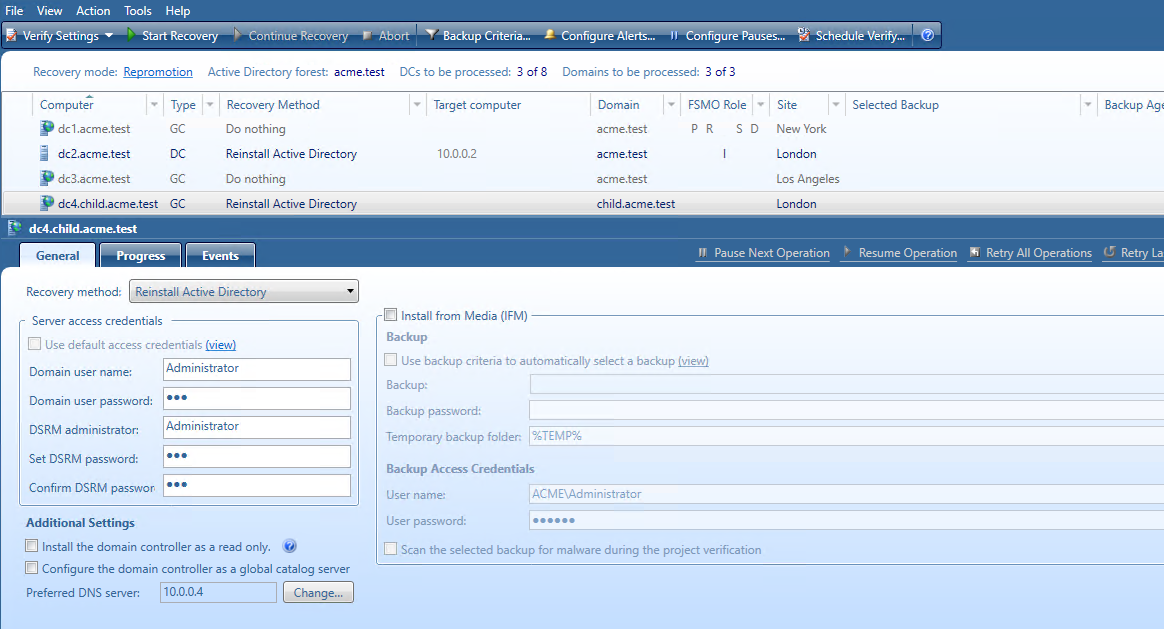Image resolution: width=1164 pixels, height=629 pixels.
Task: Switch to the Events tab
Action: click(x=220, y=255)
